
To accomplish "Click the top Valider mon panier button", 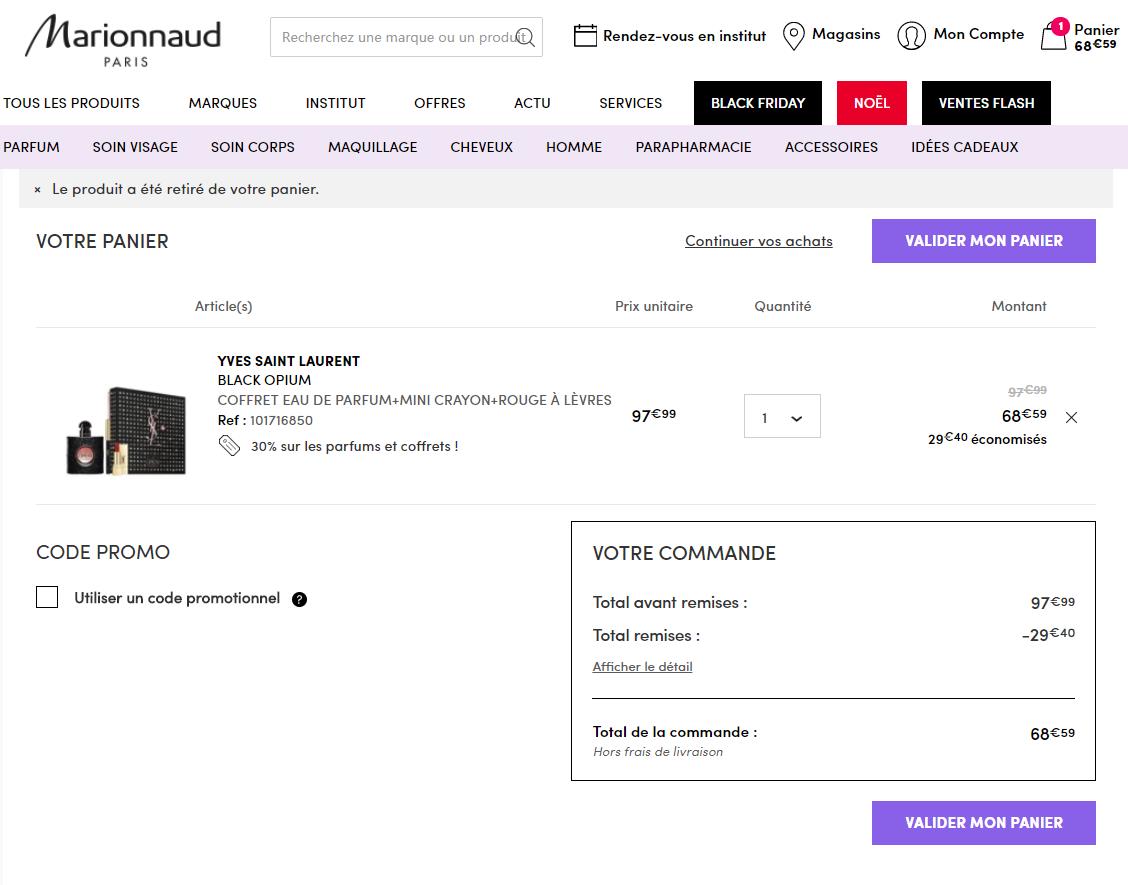I will [x=983, y=241].
